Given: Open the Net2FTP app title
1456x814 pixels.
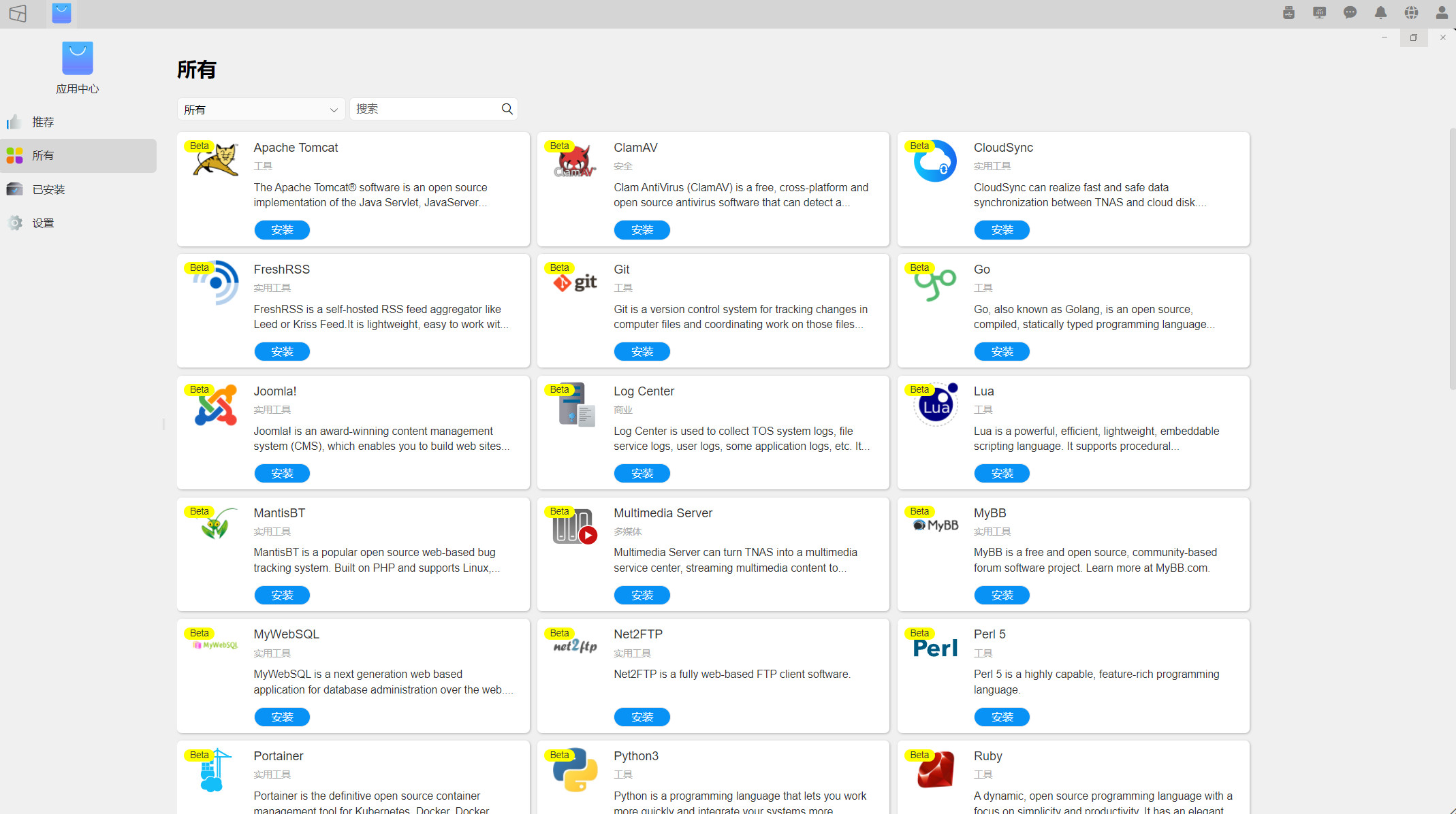Looking at the screenshot, I should [x=638, y=634].
